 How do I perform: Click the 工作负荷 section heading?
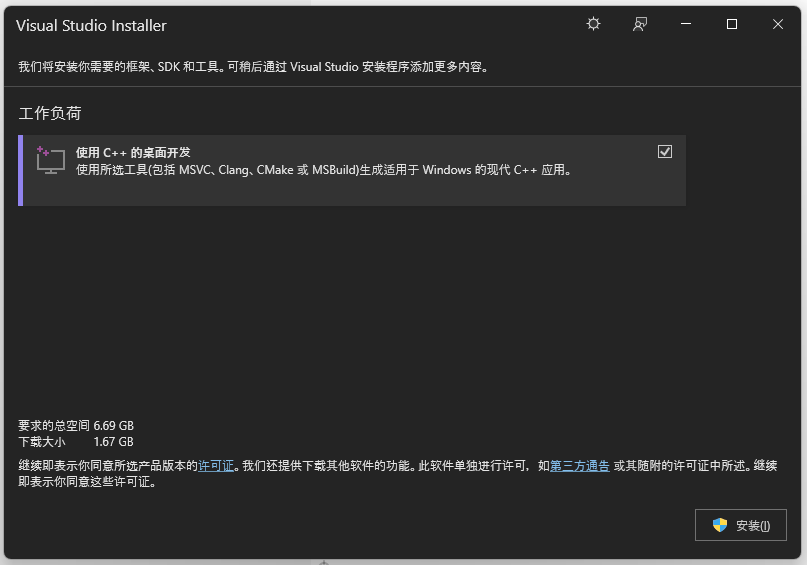pyautogui.click(x=50, y=113)
